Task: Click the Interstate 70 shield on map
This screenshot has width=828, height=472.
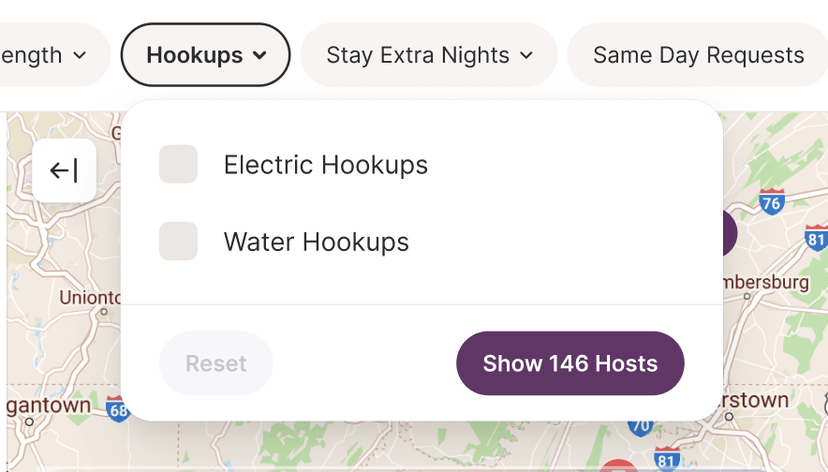Action: point(640,427)
